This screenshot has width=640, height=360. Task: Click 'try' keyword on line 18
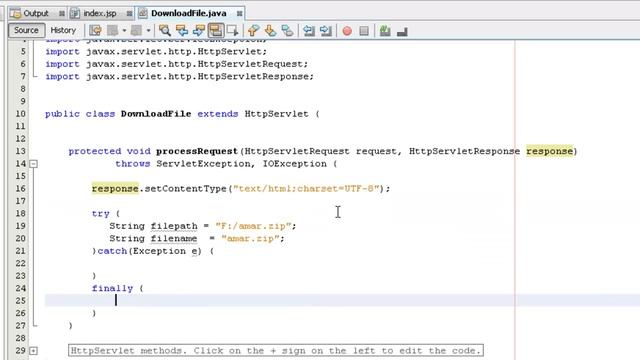pyautogui.click(x=100, y=213)
